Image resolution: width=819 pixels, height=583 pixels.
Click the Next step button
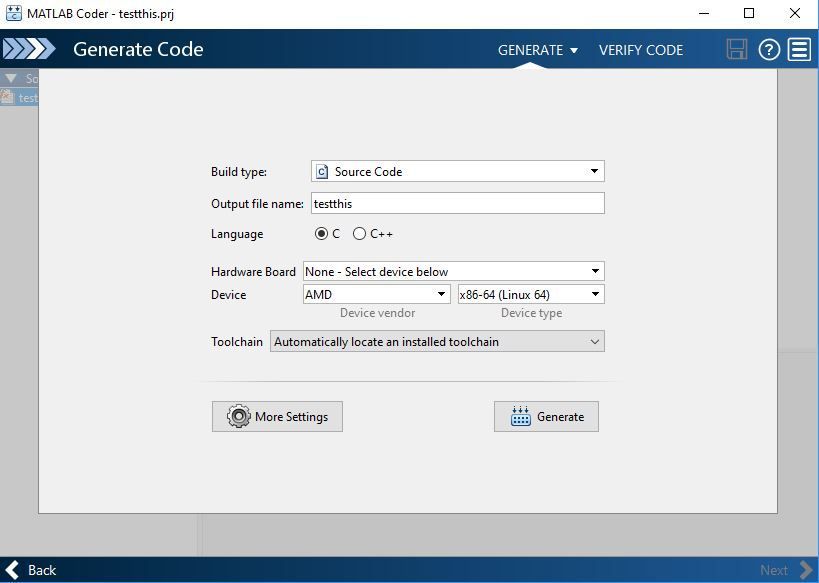786,570
